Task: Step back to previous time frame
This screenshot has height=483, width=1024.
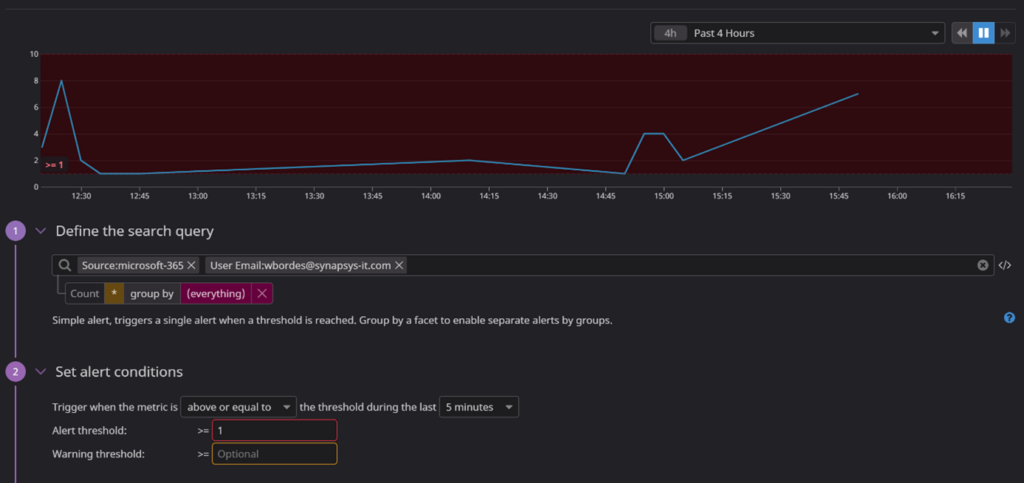Action: [961, 33]
